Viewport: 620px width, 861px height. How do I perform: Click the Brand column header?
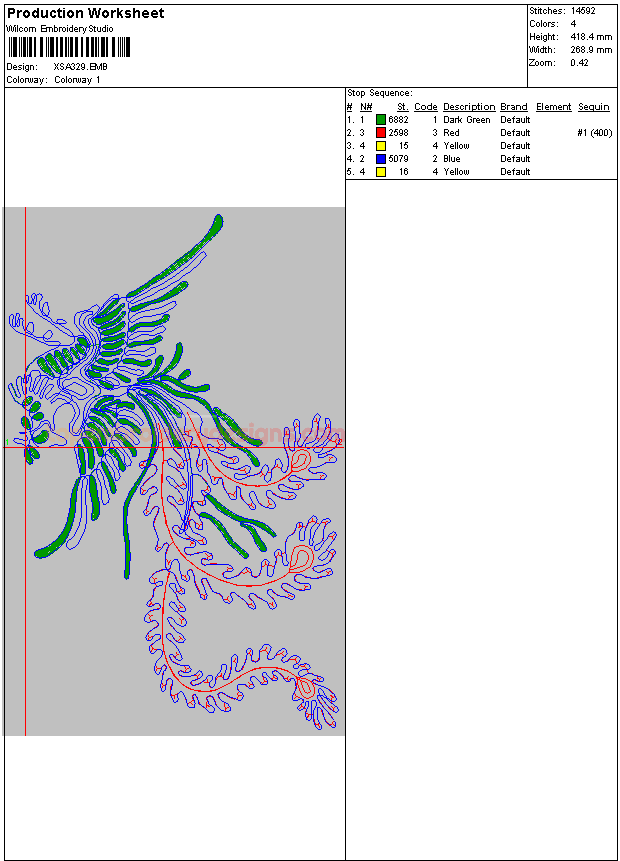514,107
